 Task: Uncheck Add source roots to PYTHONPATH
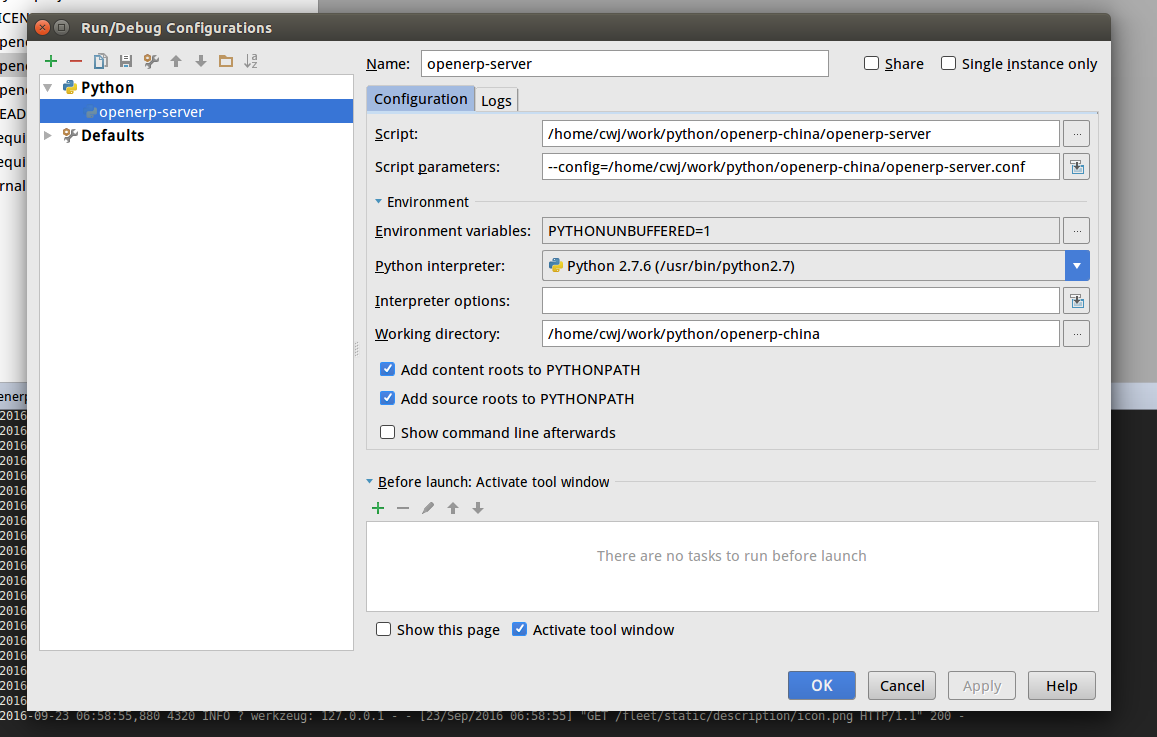pos(387,398)
